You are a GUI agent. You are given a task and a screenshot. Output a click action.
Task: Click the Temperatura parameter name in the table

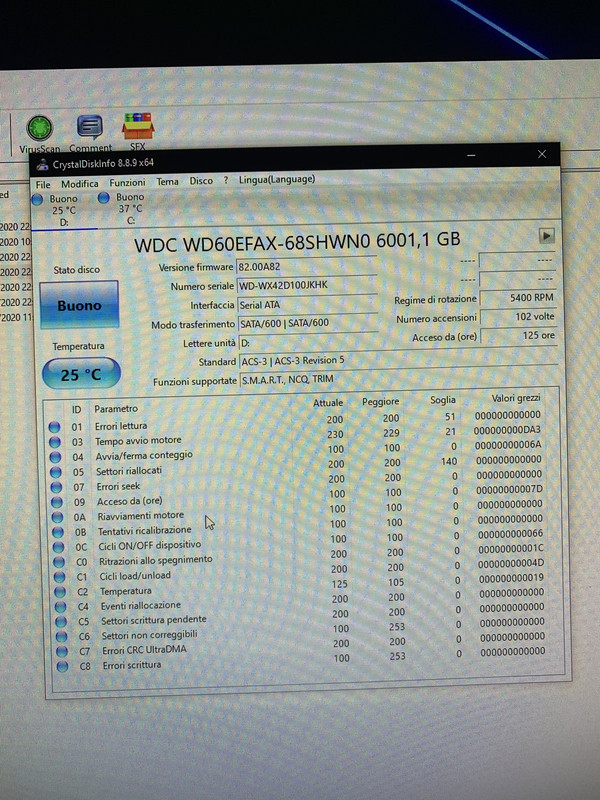126,591
